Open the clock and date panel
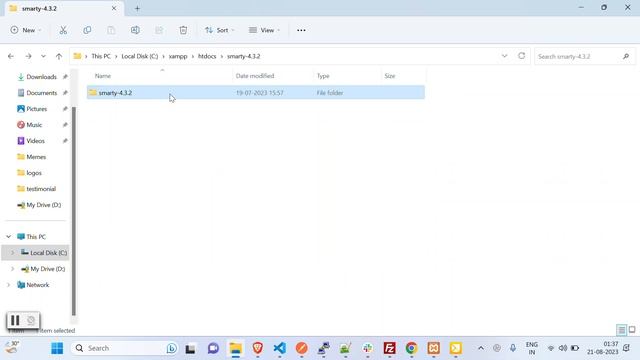The image size is (640, 360). (603, 348)
